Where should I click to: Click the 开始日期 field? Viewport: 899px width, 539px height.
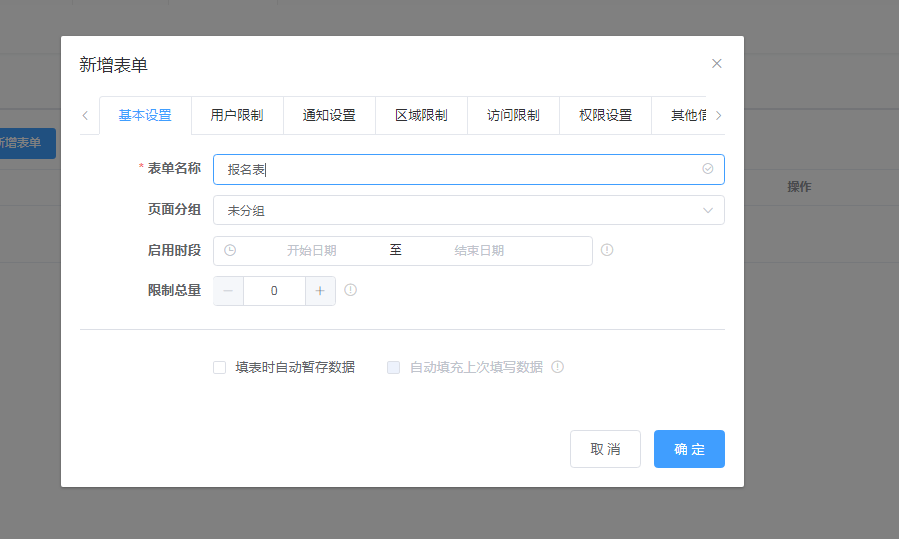coord(311,251)
